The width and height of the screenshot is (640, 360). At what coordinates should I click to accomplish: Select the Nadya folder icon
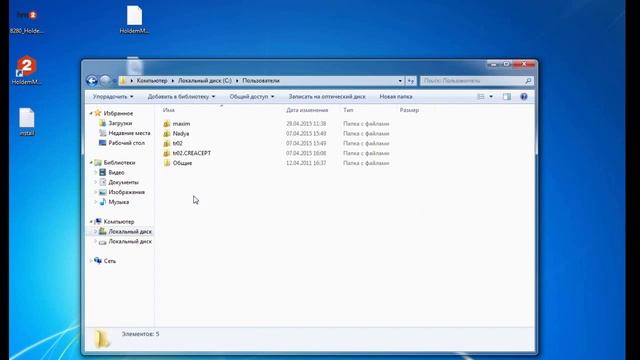coord(167,133)
